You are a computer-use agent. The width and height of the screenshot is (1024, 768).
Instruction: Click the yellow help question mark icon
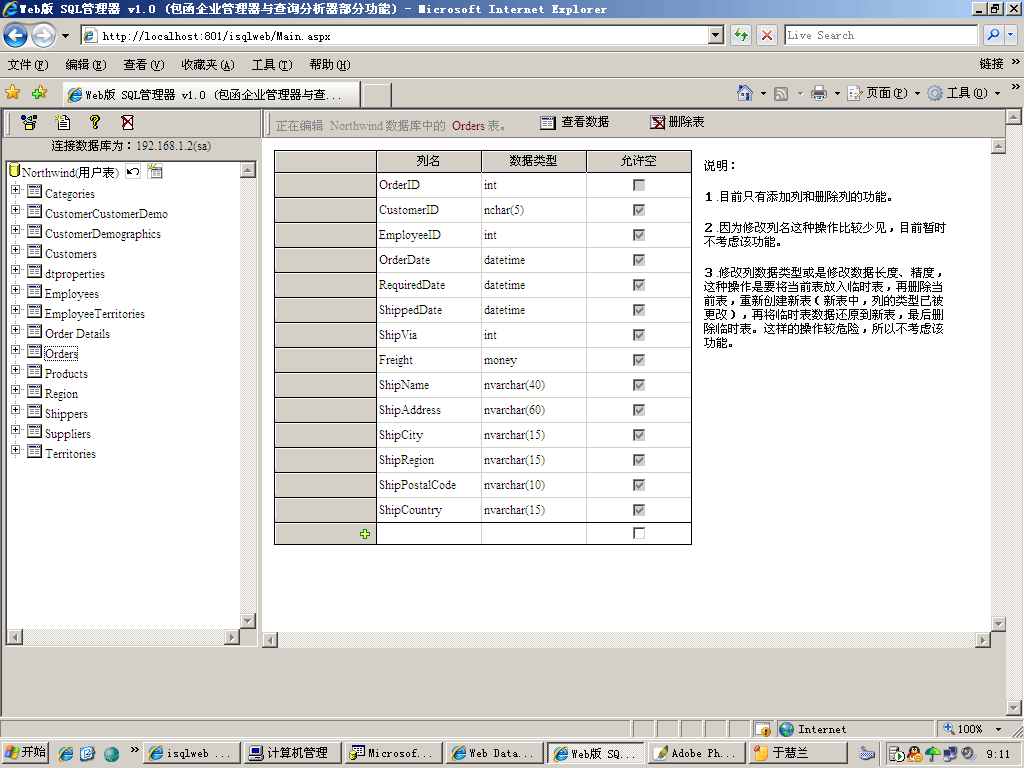(95, 122)
